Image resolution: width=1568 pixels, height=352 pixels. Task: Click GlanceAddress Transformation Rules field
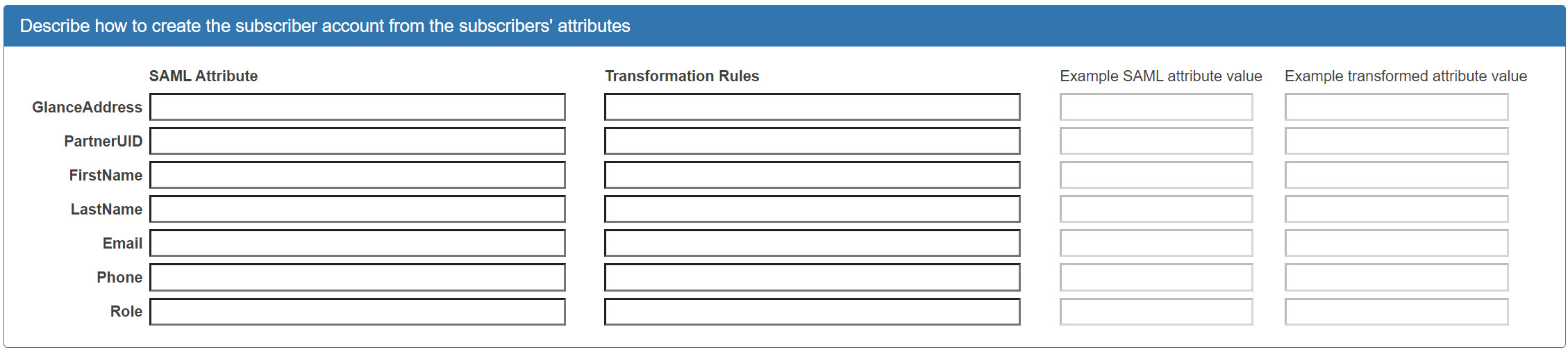(x=812, y=107)
